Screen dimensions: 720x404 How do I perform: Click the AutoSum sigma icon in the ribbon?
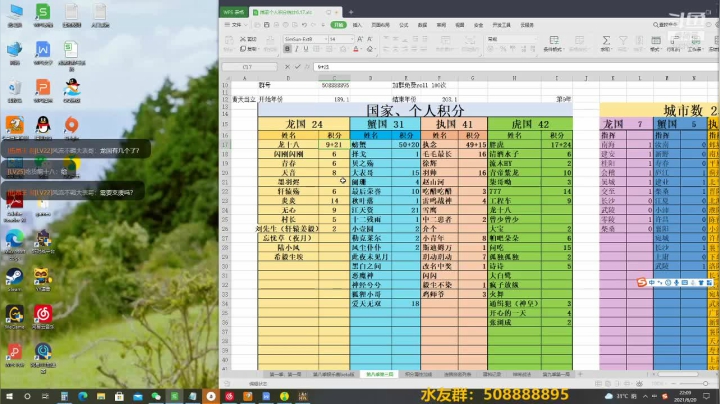tap(606, 40)
